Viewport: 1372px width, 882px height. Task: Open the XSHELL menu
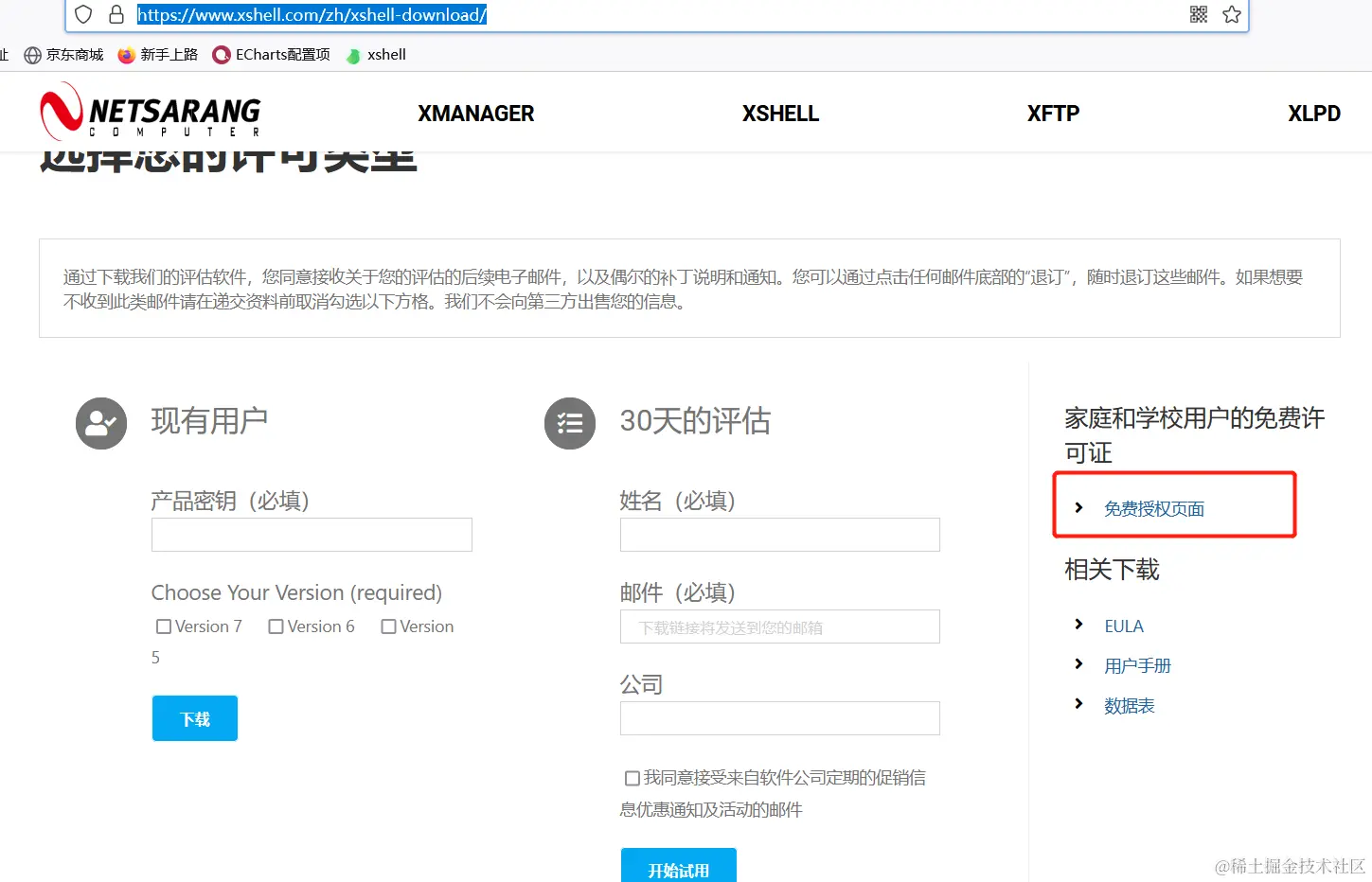pos(780,114)
